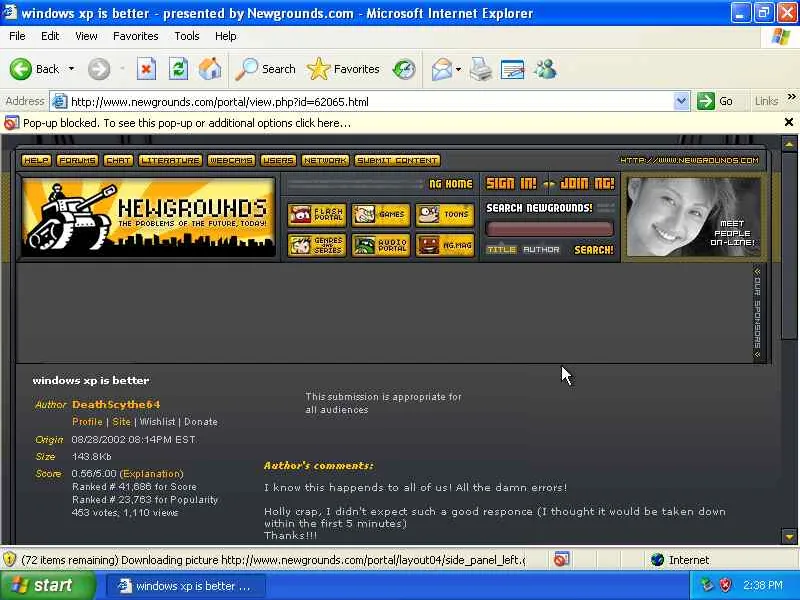The width and height of the screenshot is (800, 600).
Task: Print the page with the printer icon
Action: [x=481, y=69]
